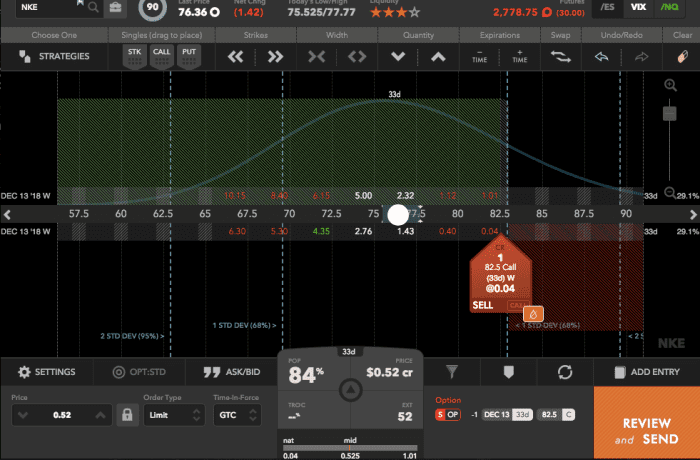Image resolution: width=700 pixels, height=460 pixels.
Task: Zoom in on the curve chart
Action: point(668,87)
